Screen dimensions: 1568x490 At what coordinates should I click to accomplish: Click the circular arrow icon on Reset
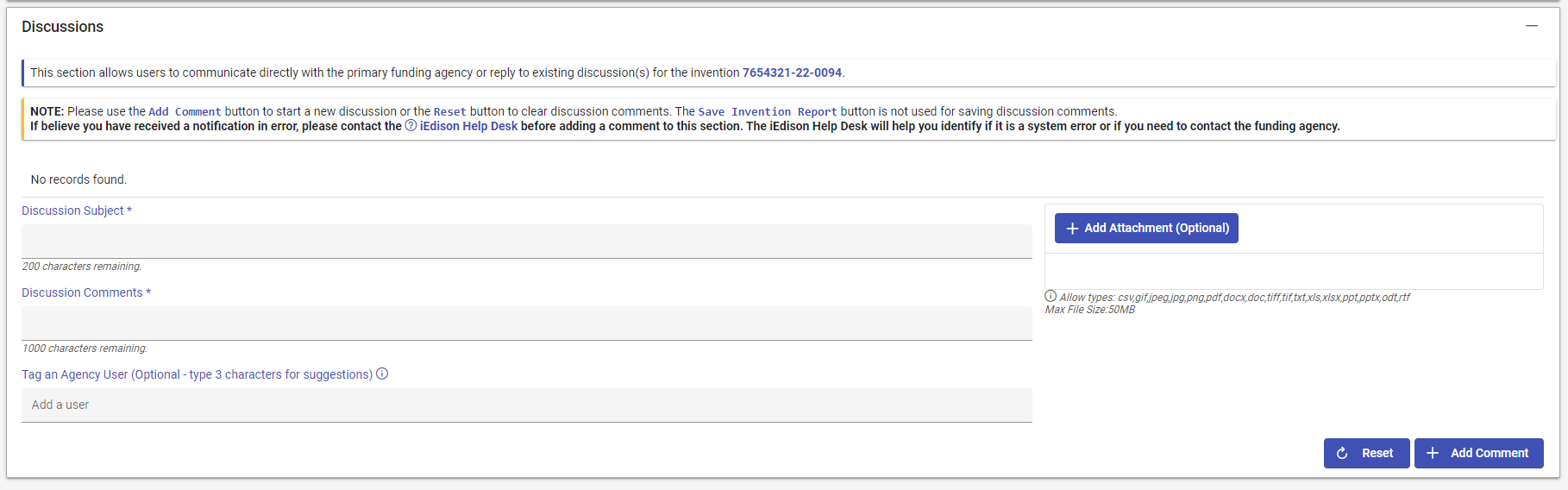(1342, 453)
